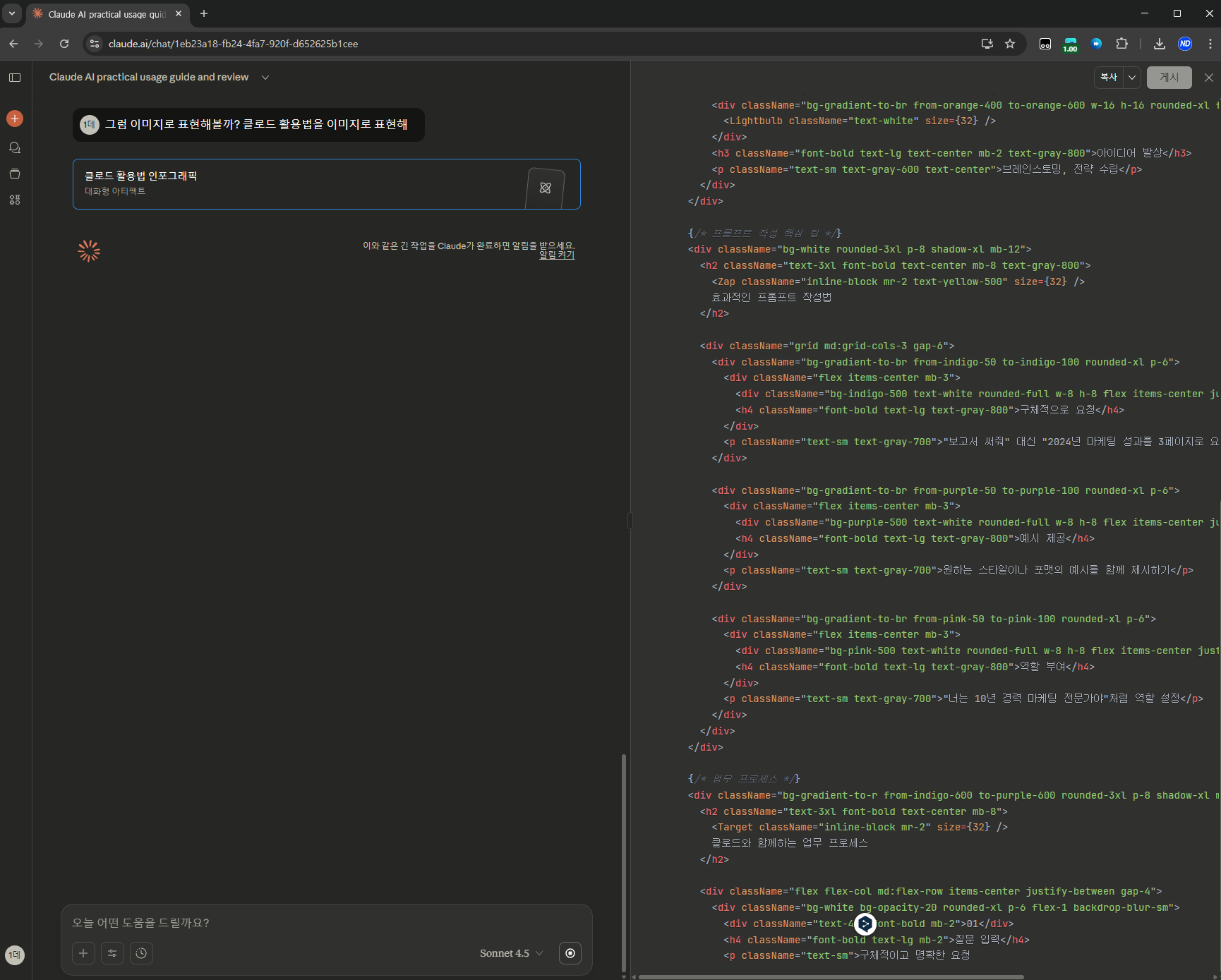Open search and tools settings icon
The image size is (1221, 980).
point(112,953)
